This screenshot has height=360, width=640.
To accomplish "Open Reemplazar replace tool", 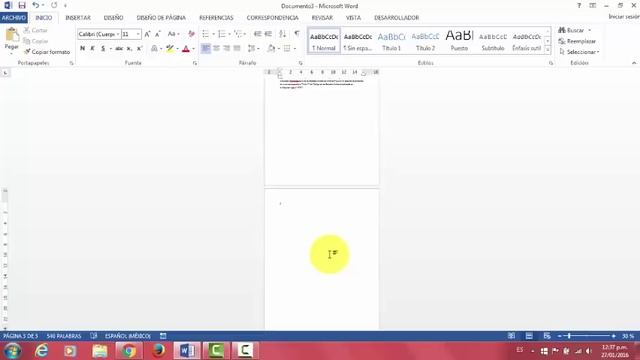I will (577, 41).
